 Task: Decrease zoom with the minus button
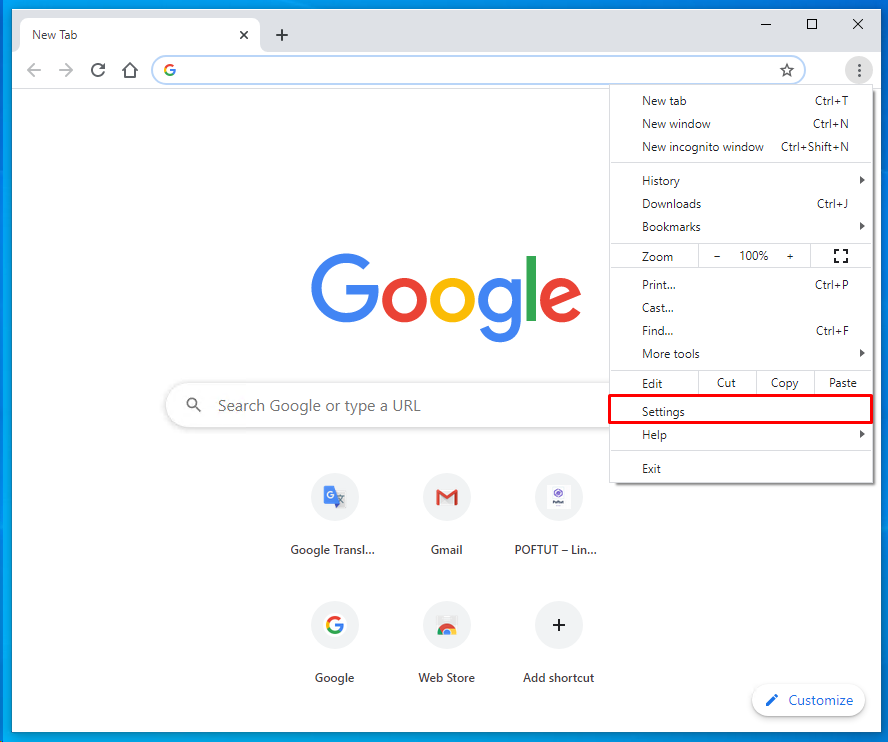pyautogui.click(x=717, y=256)
